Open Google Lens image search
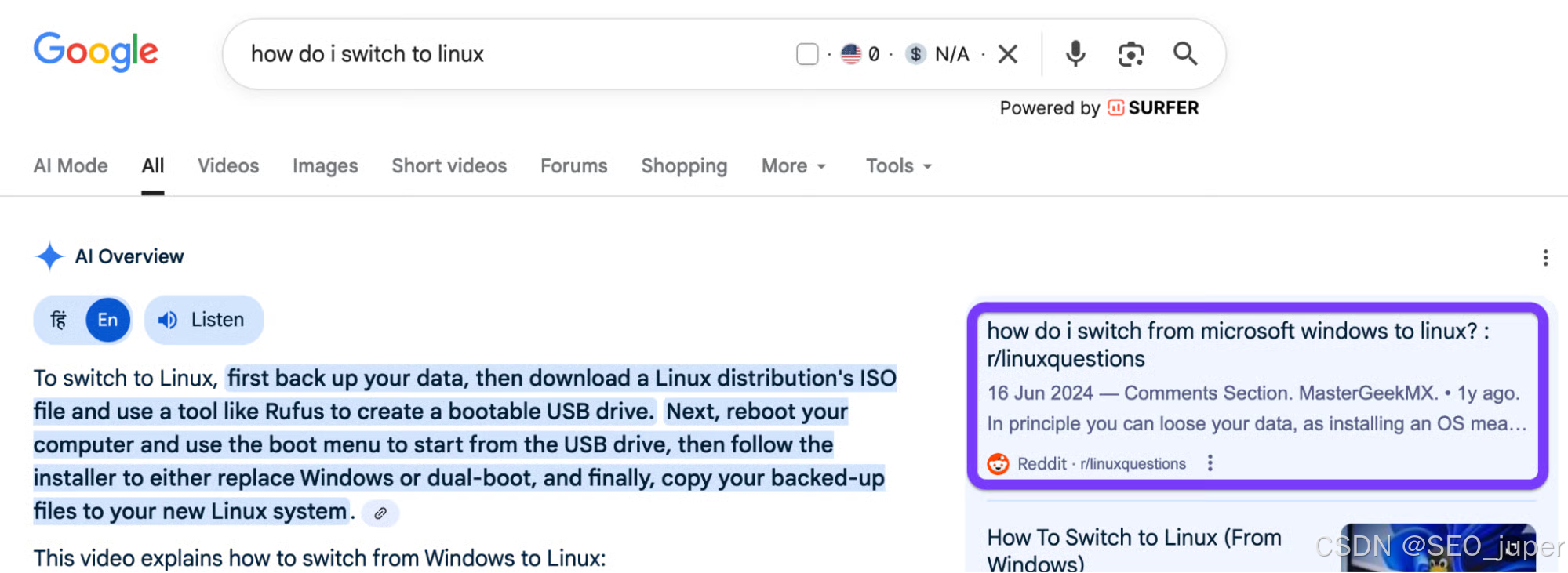The height and width of the screenshot is (573, 1568). 1130,54
